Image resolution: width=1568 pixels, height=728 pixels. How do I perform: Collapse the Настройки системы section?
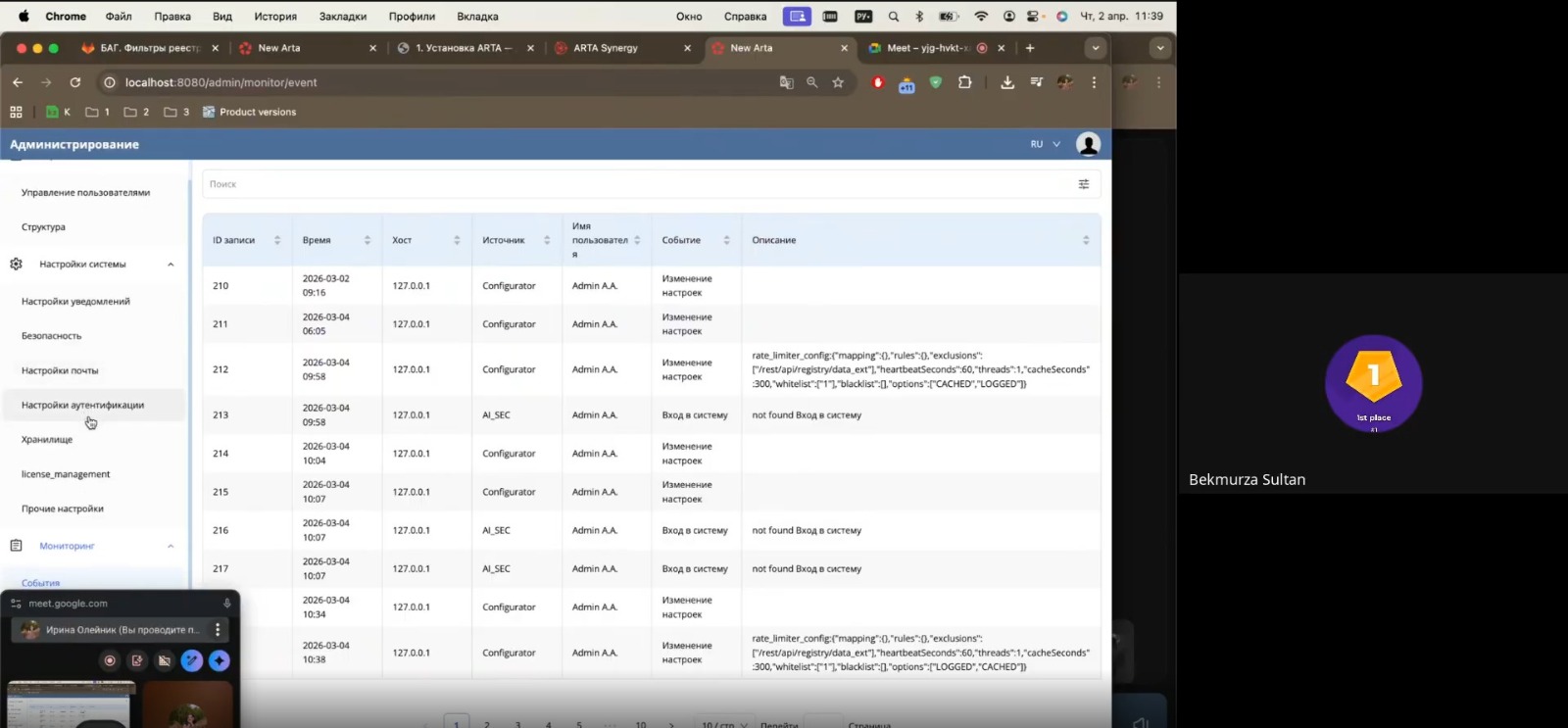coord(171,265)
